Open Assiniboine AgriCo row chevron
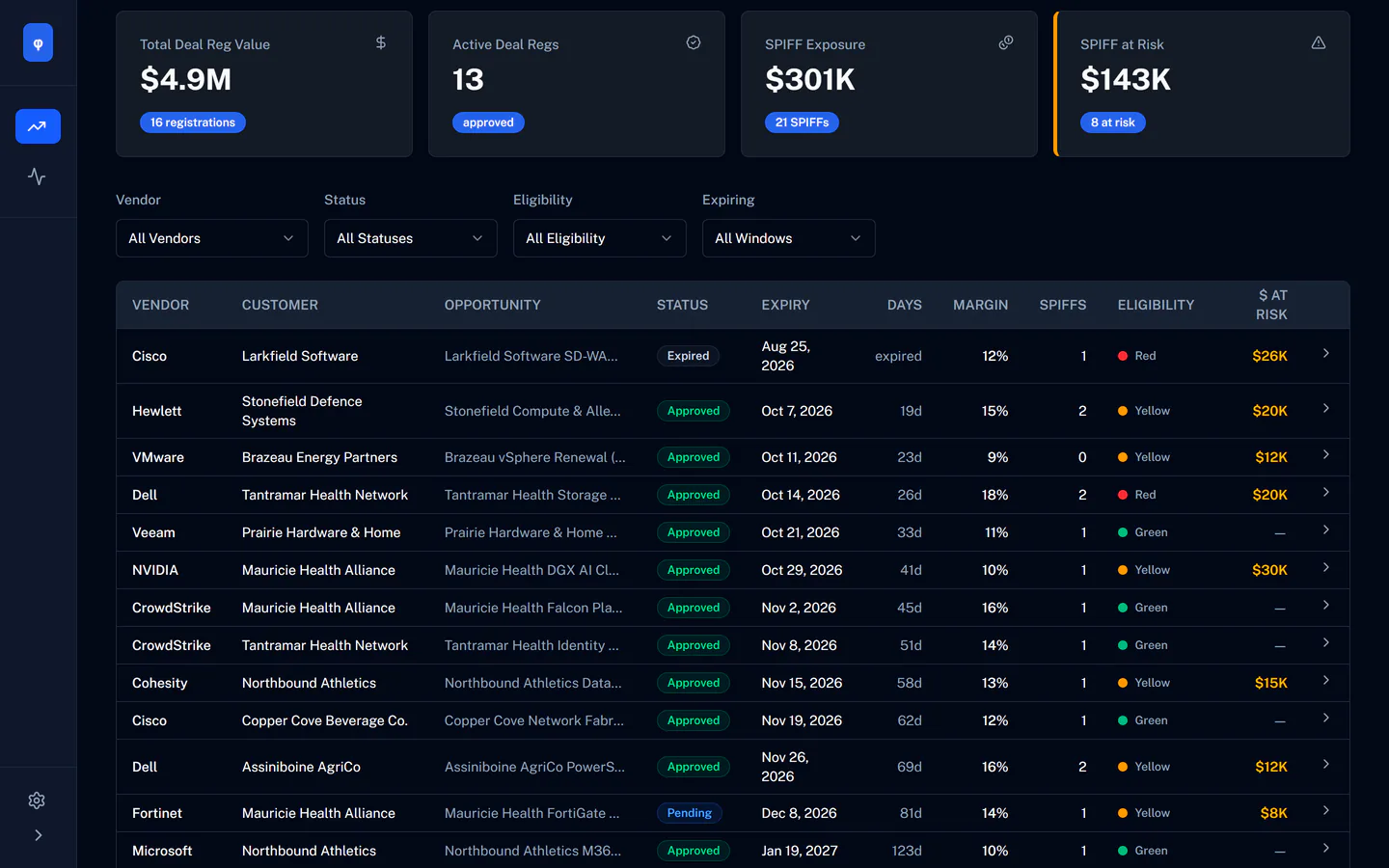Image resolution: width=1389 pixels, height=868 pixels. point(1326,764)
